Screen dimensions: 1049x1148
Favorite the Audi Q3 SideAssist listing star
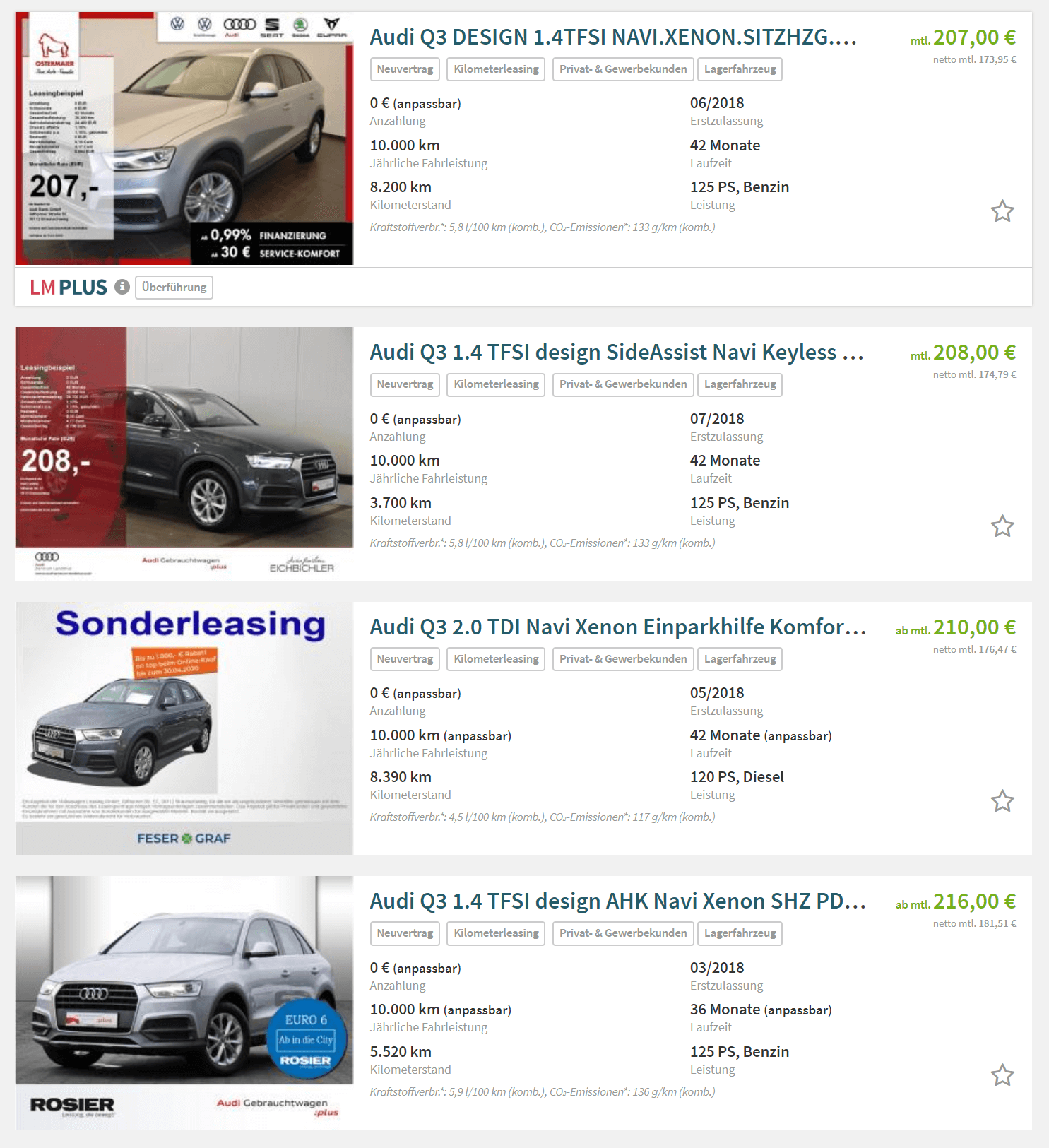pyautogui.click(x=1002, y=526)
